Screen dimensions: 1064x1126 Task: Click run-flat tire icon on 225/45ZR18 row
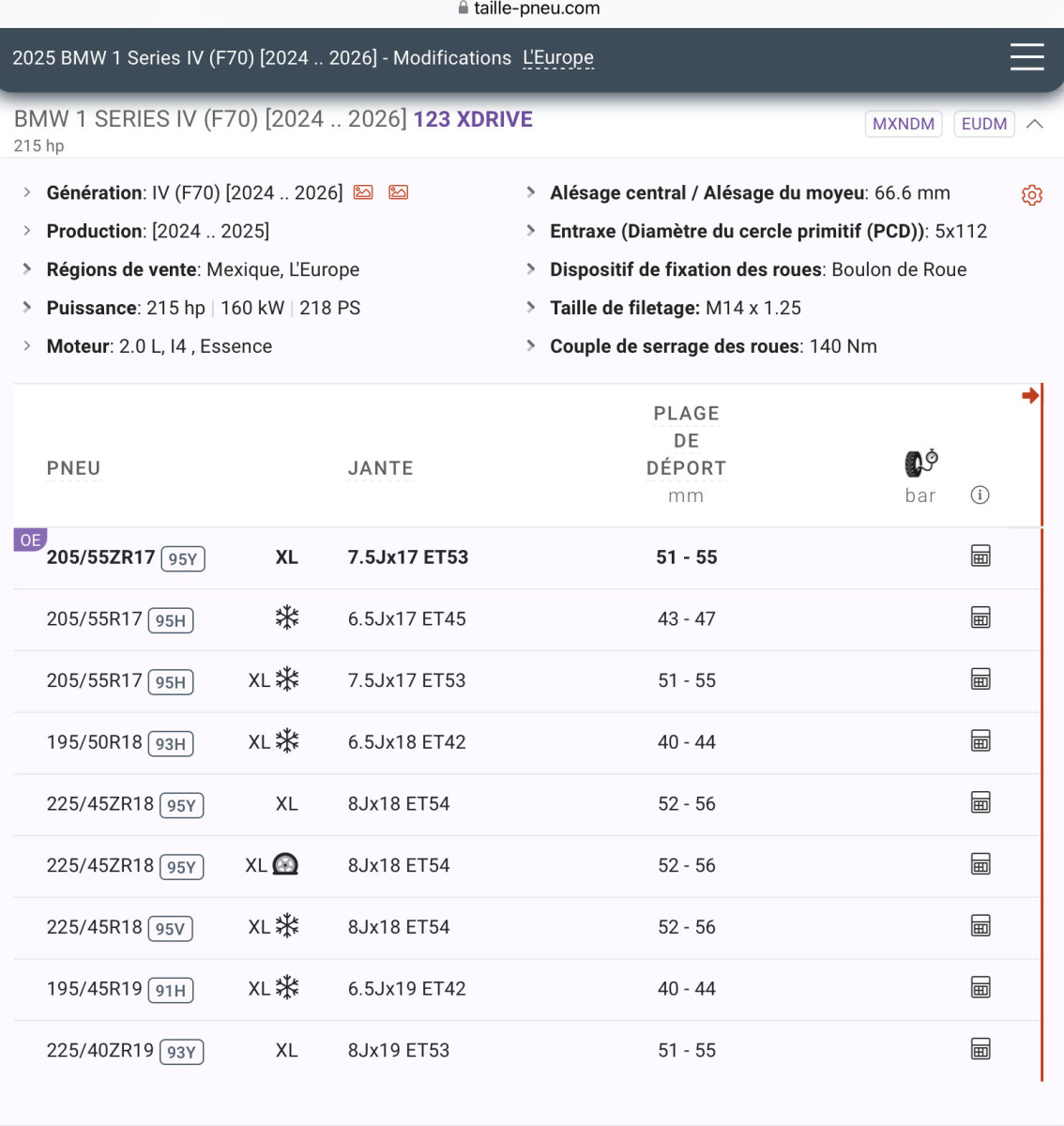[x=285, y=864]
